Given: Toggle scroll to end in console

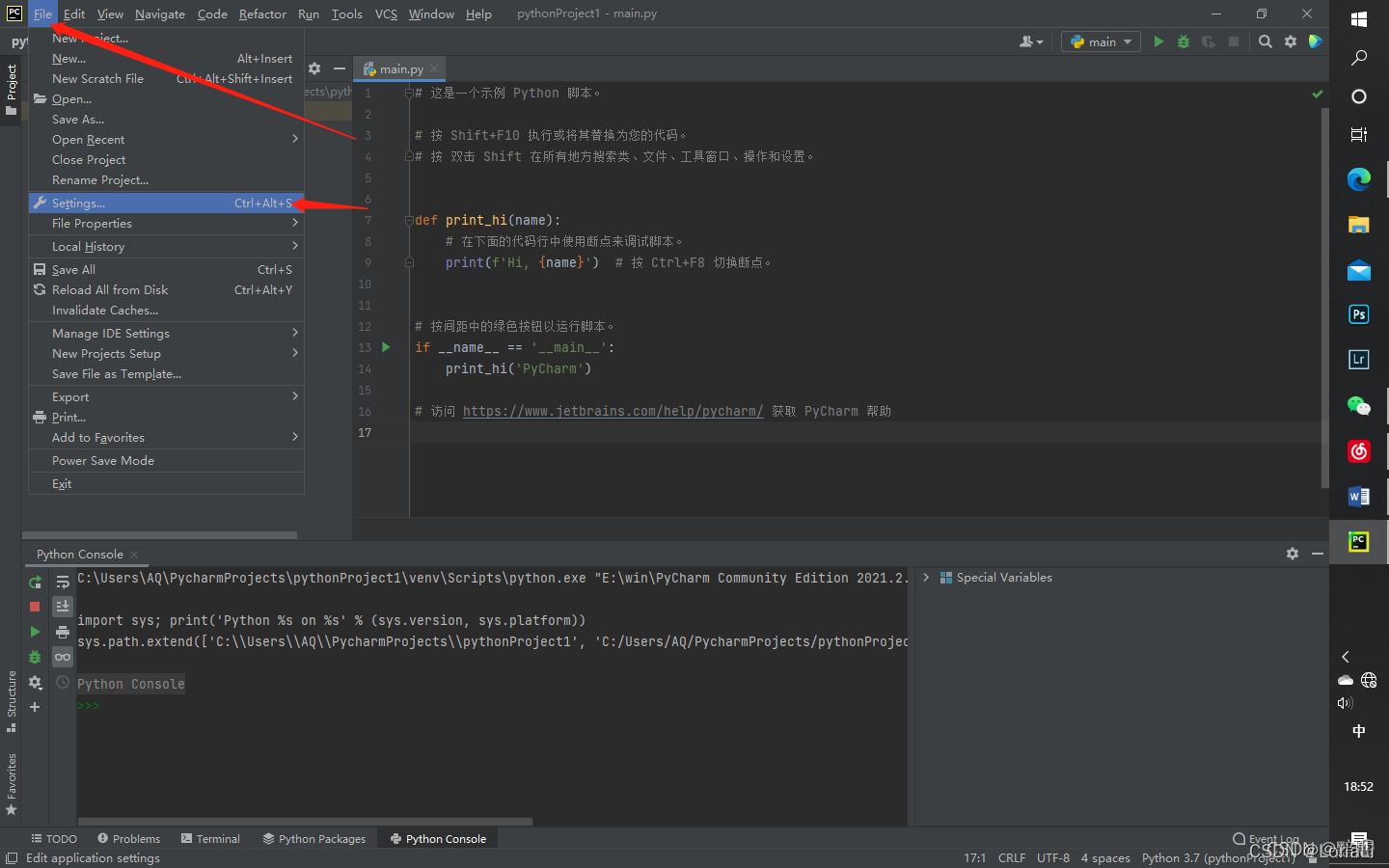Looking at the screenshot, I should 63,606.
